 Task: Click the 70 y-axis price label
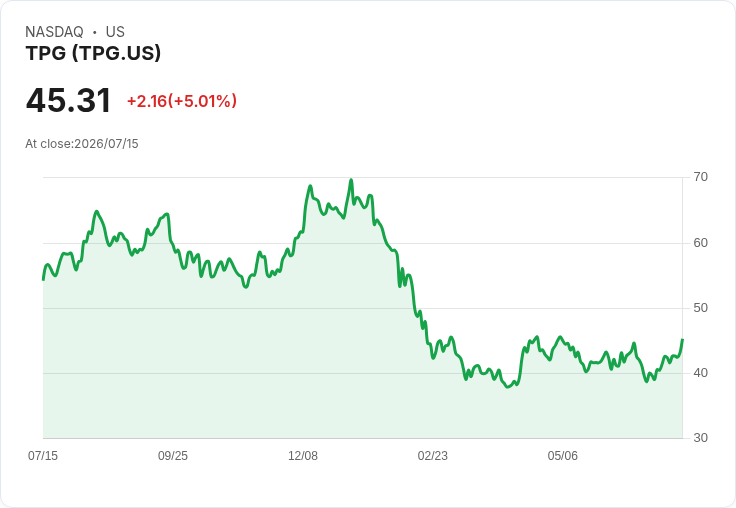pos(700,177)
